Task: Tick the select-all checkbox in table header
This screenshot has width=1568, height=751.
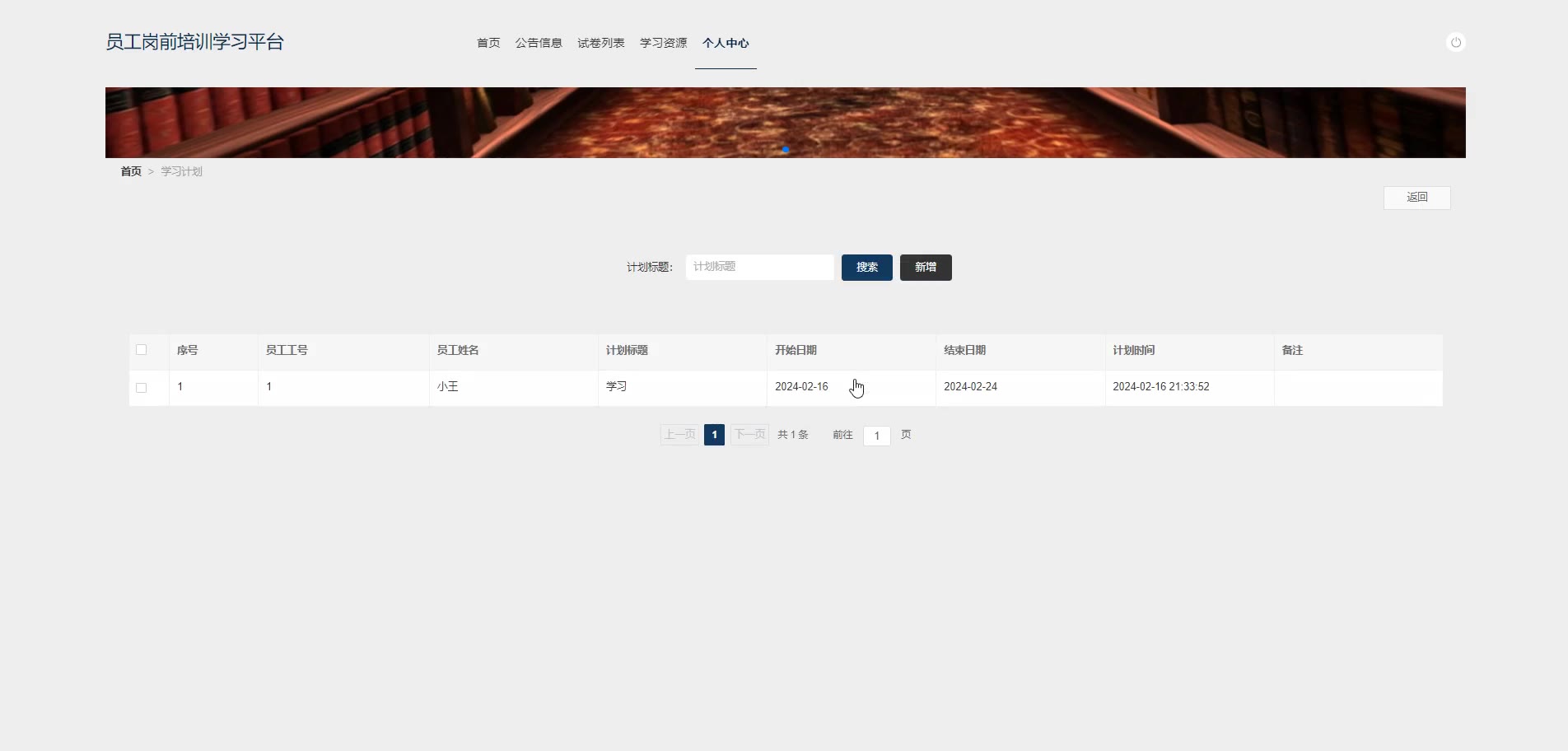Action: (x=141, y=350)
